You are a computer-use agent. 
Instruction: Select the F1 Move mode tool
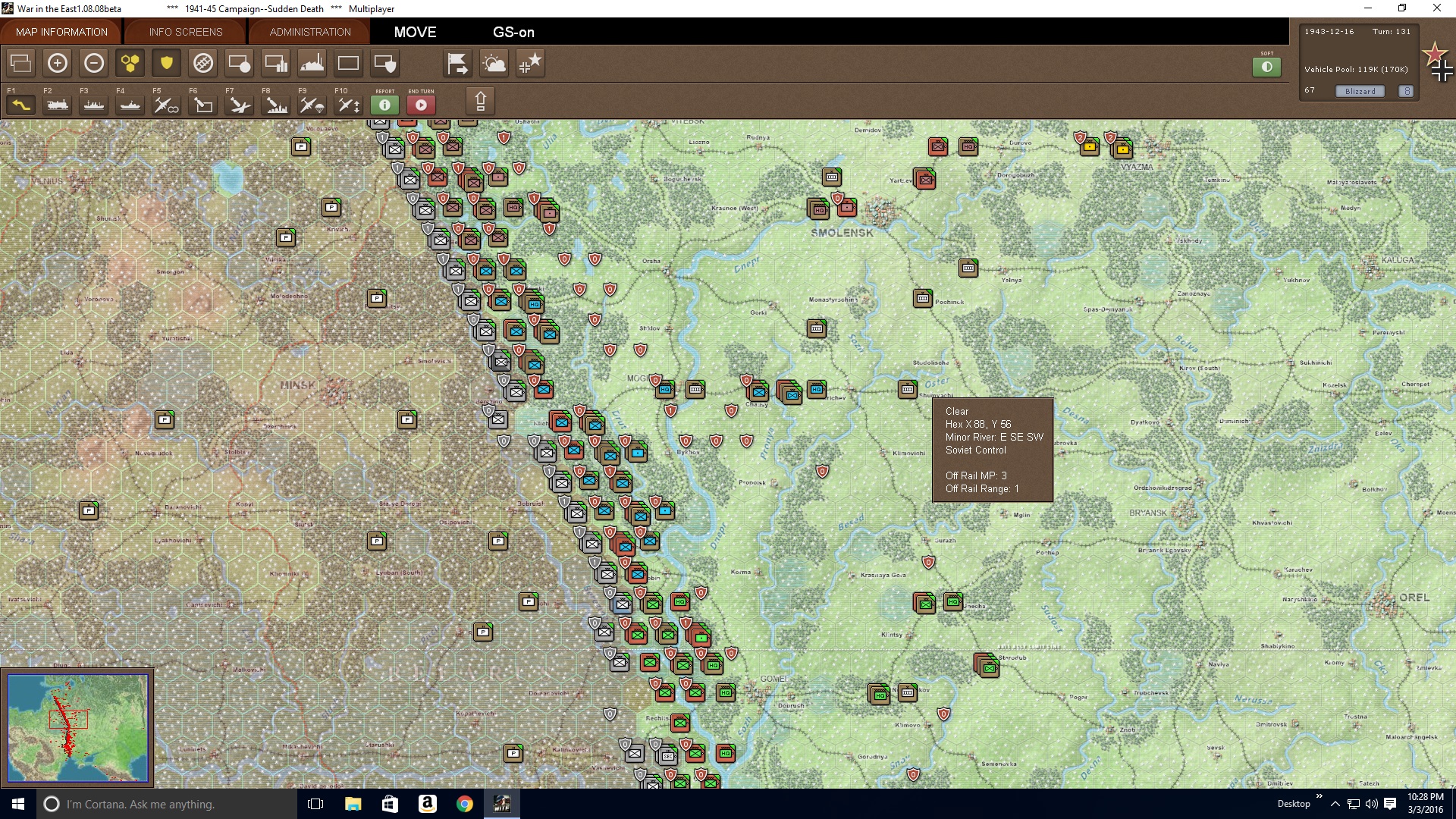pyautogui.click(x=20, y=105)
